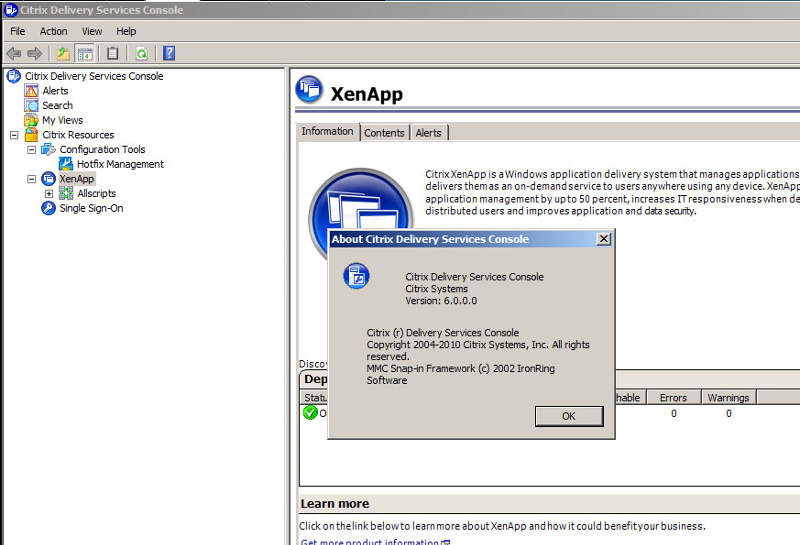The image size is (800, 545).
Task: Click the Up one level toolbar icon
Action: pos(63,53)
